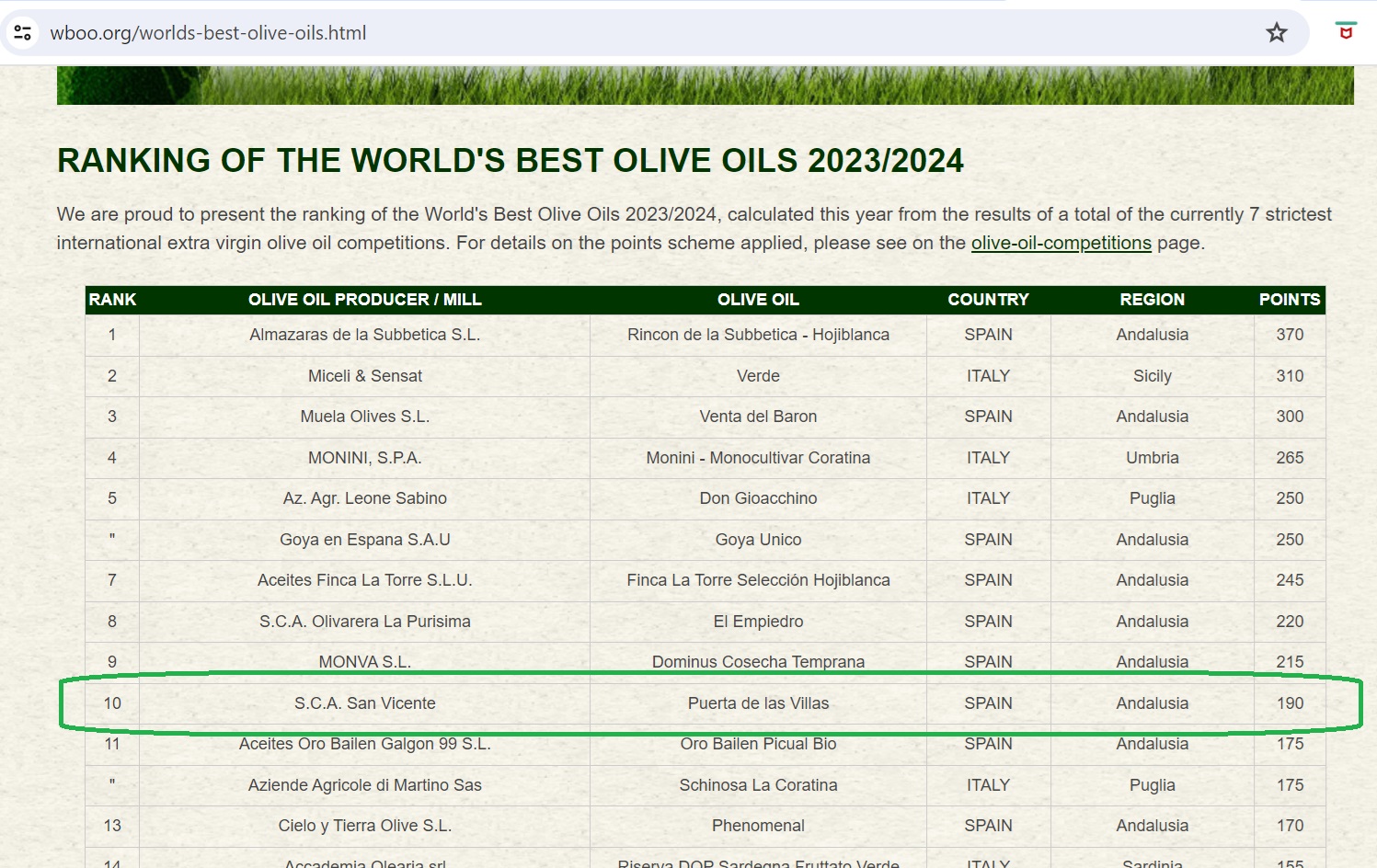Screen dimensions: 1377x868
Task: Select producer Muela Olives S.L.
Action: (365, 417)
